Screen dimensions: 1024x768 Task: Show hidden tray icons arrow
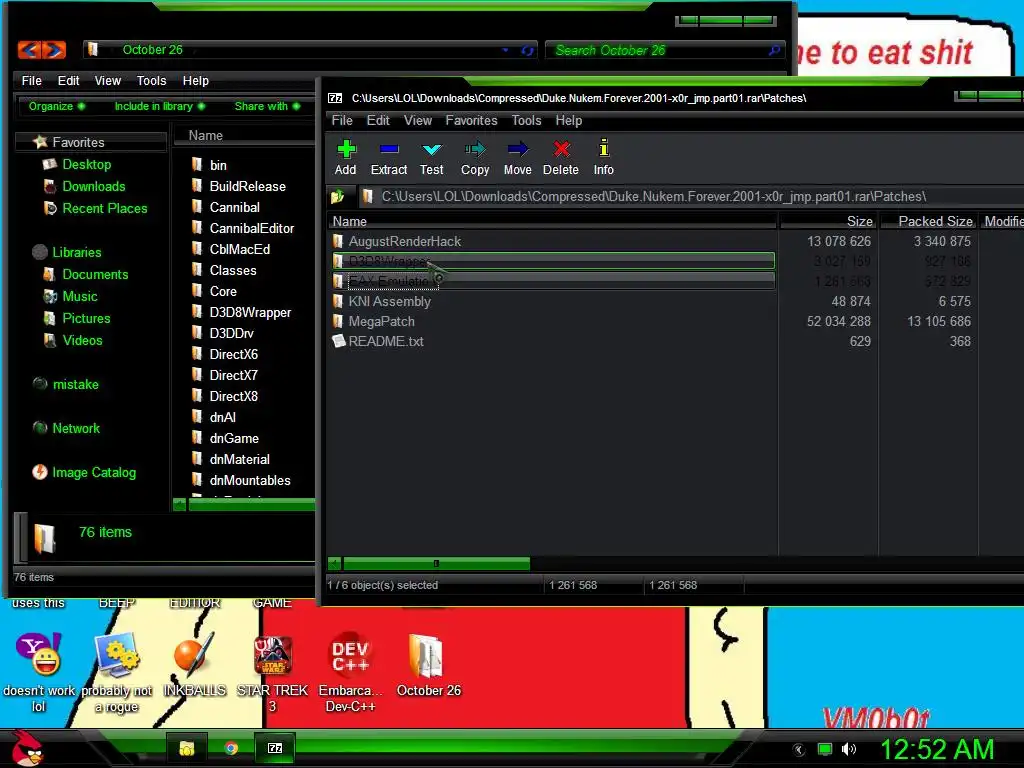click(799, 749)
